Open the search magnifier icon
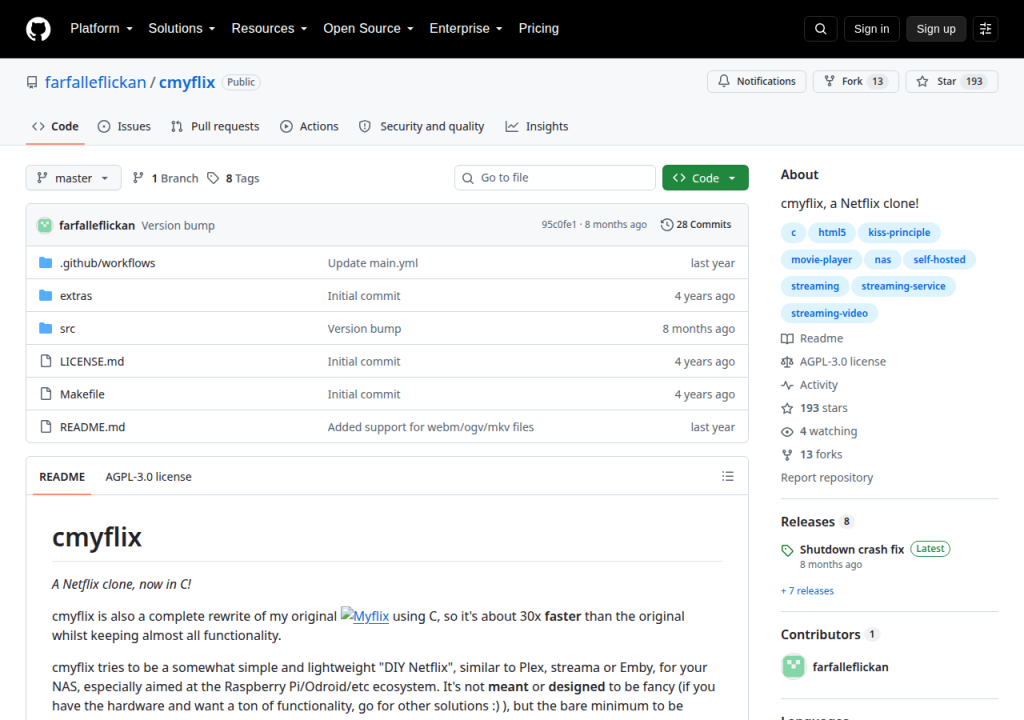The image size is (1024, 720). point(820,29)
